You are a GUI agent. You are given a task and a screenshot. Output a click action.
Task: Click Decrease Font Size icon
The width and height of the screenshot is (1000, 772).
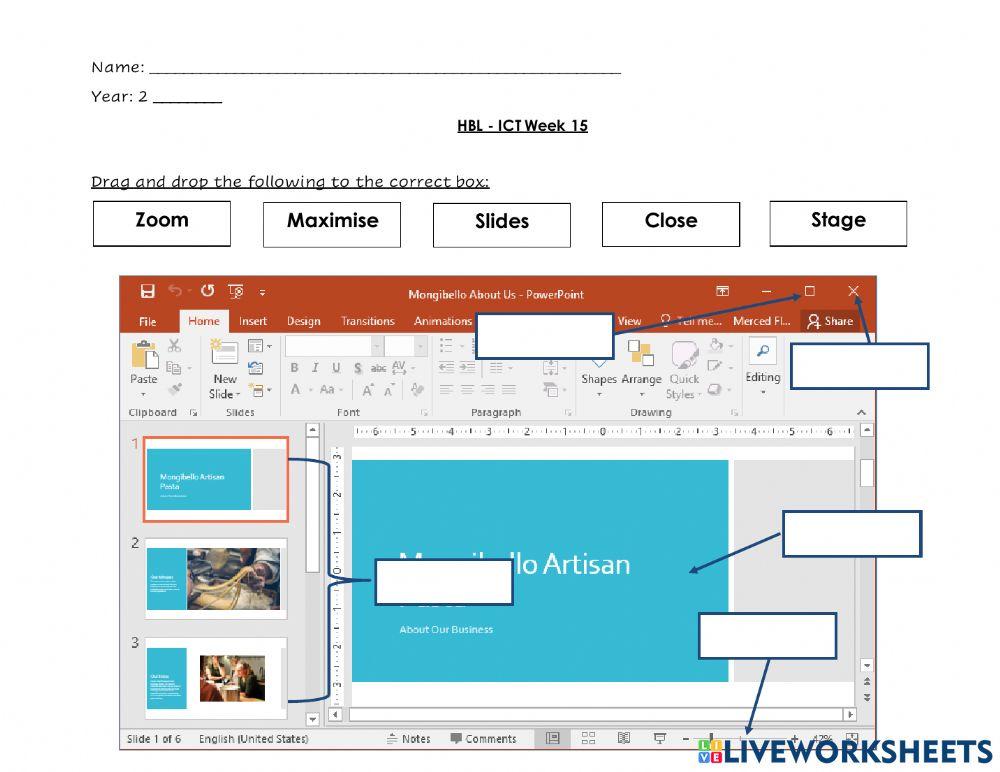point(389,390)
